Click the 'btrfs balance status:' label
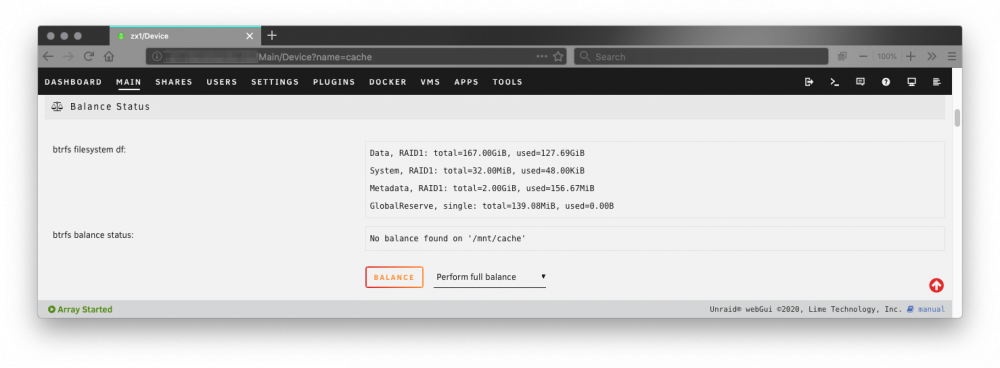 click(93, 235)
